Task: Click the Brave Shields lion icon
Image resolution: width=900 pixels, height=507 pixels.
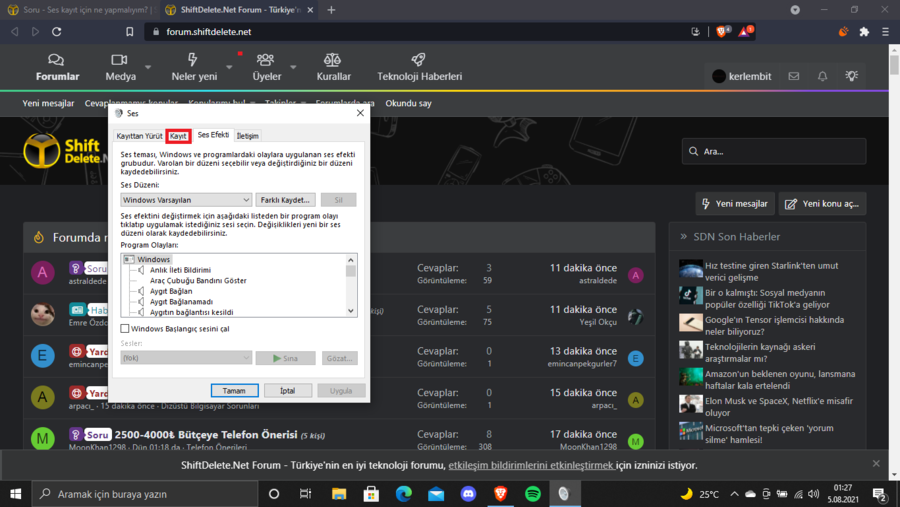Action: (722, 32)
